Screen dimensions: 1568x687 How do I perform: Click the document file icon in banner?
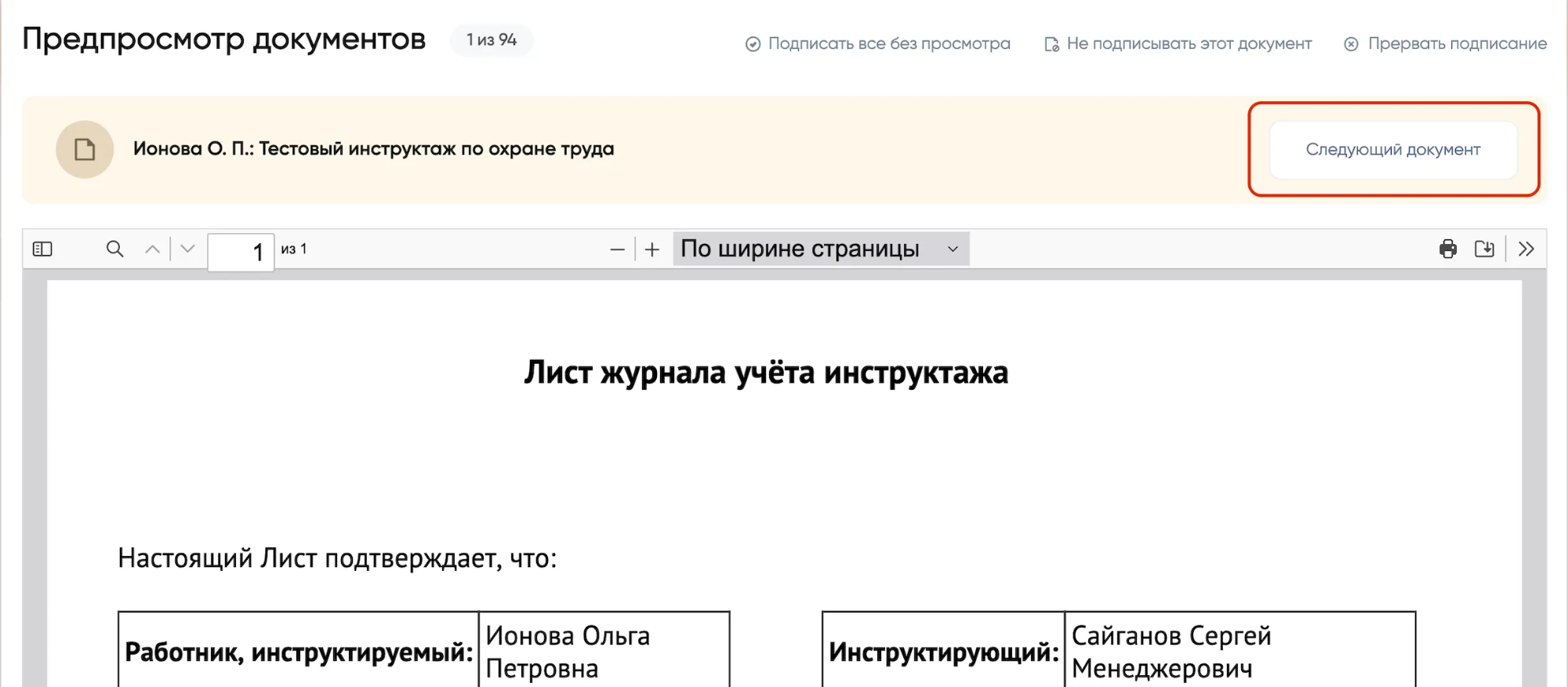point(85,150)
